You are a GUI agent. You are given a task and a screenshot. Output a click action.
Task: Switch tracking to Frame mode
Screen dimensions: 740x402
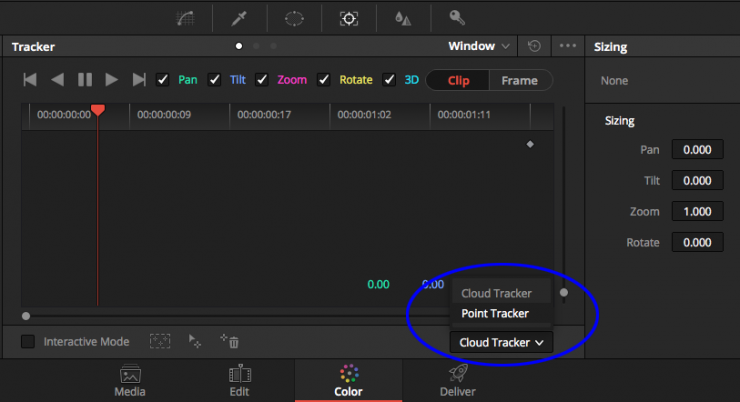pyautogui.click(x=519, y=80)
